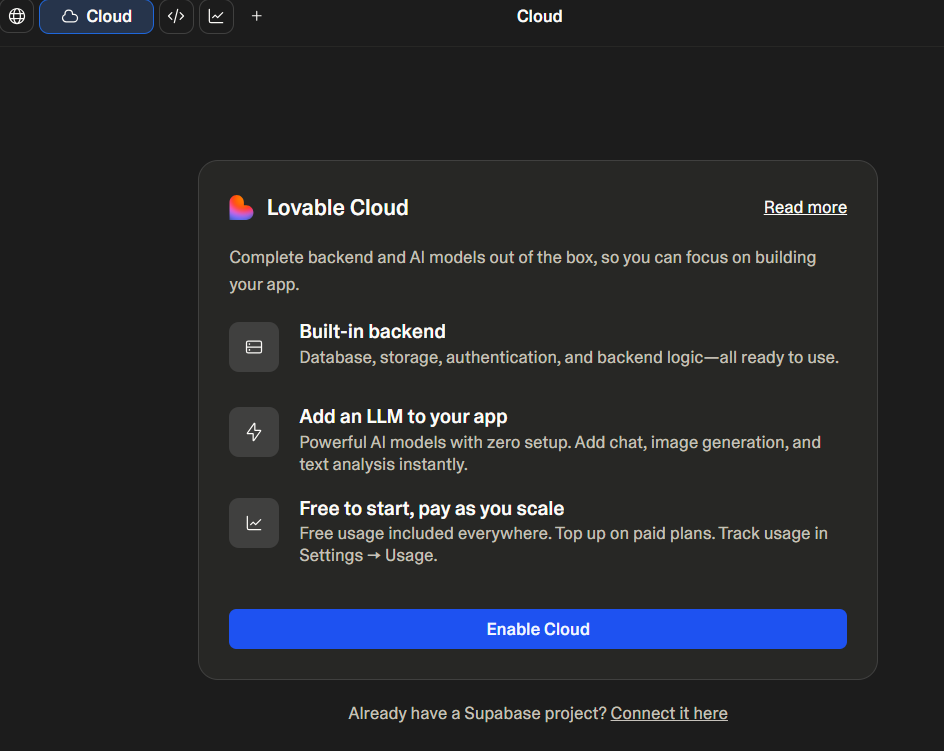Click the 'Database, storage, authentication' description
Image resolution: width=944 pixels, height=751 pixels.
(569, 357)
